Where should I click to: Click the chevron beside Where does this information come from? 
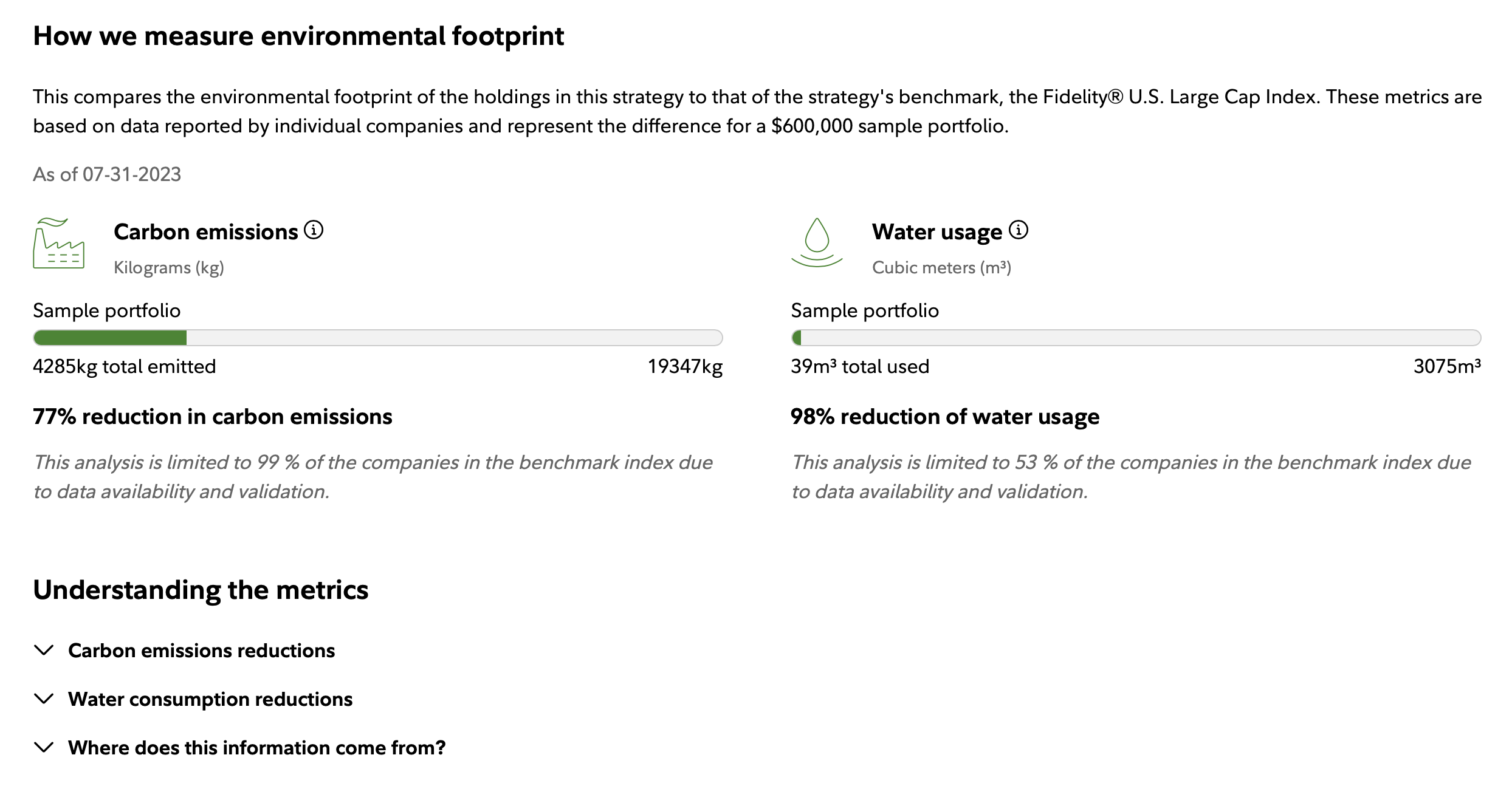coord(44,748)
